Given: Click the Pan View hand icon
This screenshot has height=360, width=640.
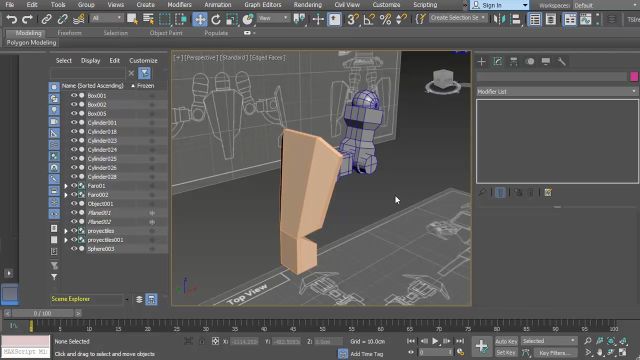Looking at the screenshot, I should pyautogui.click(x=599, y=352).
